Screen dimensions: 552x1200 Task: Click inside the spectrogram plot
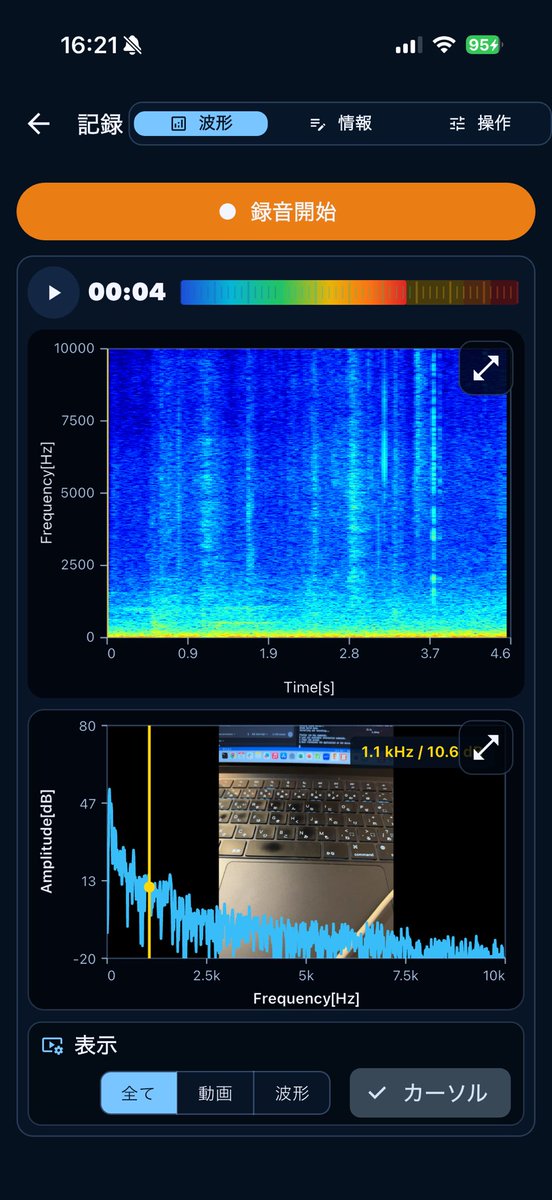point(307,493)
